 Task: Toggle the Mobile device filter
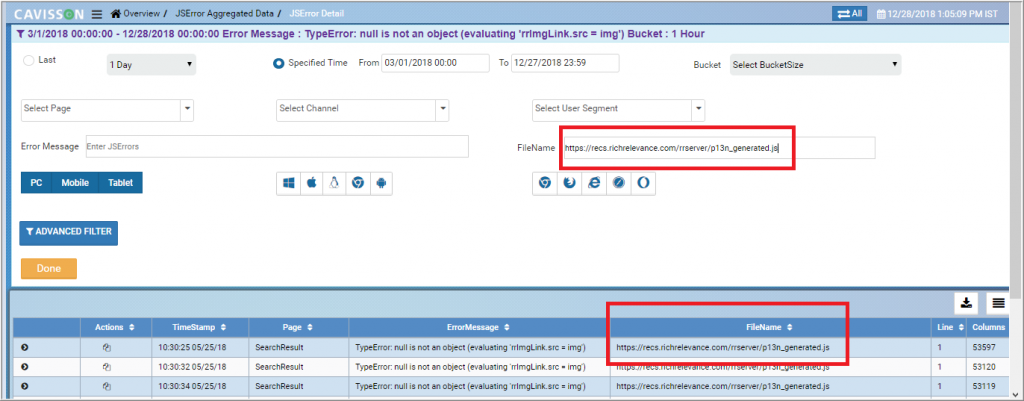click(75, 184)
